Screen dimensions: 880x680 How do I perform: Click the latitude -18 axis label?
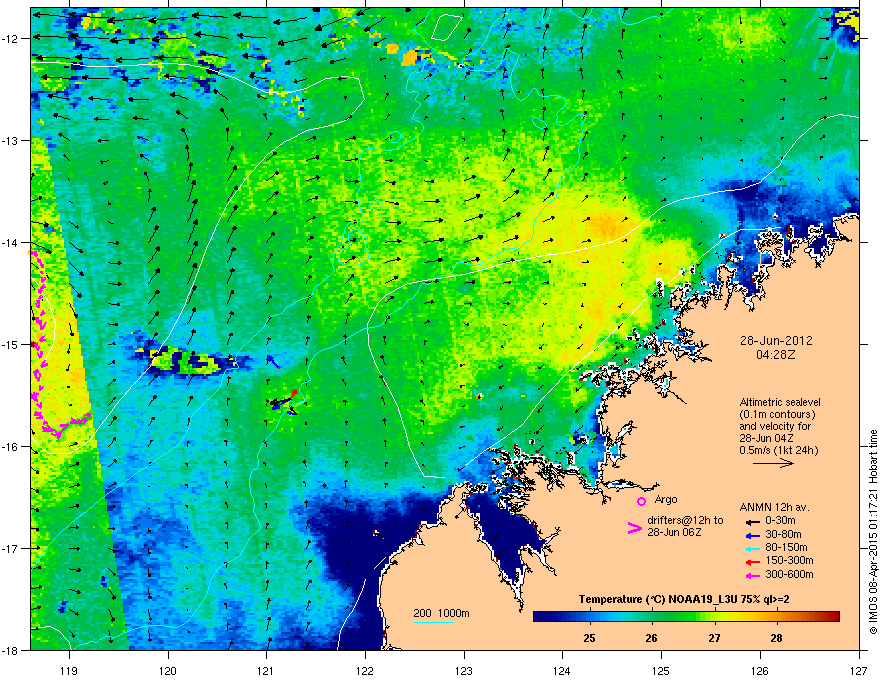[11, 650]
